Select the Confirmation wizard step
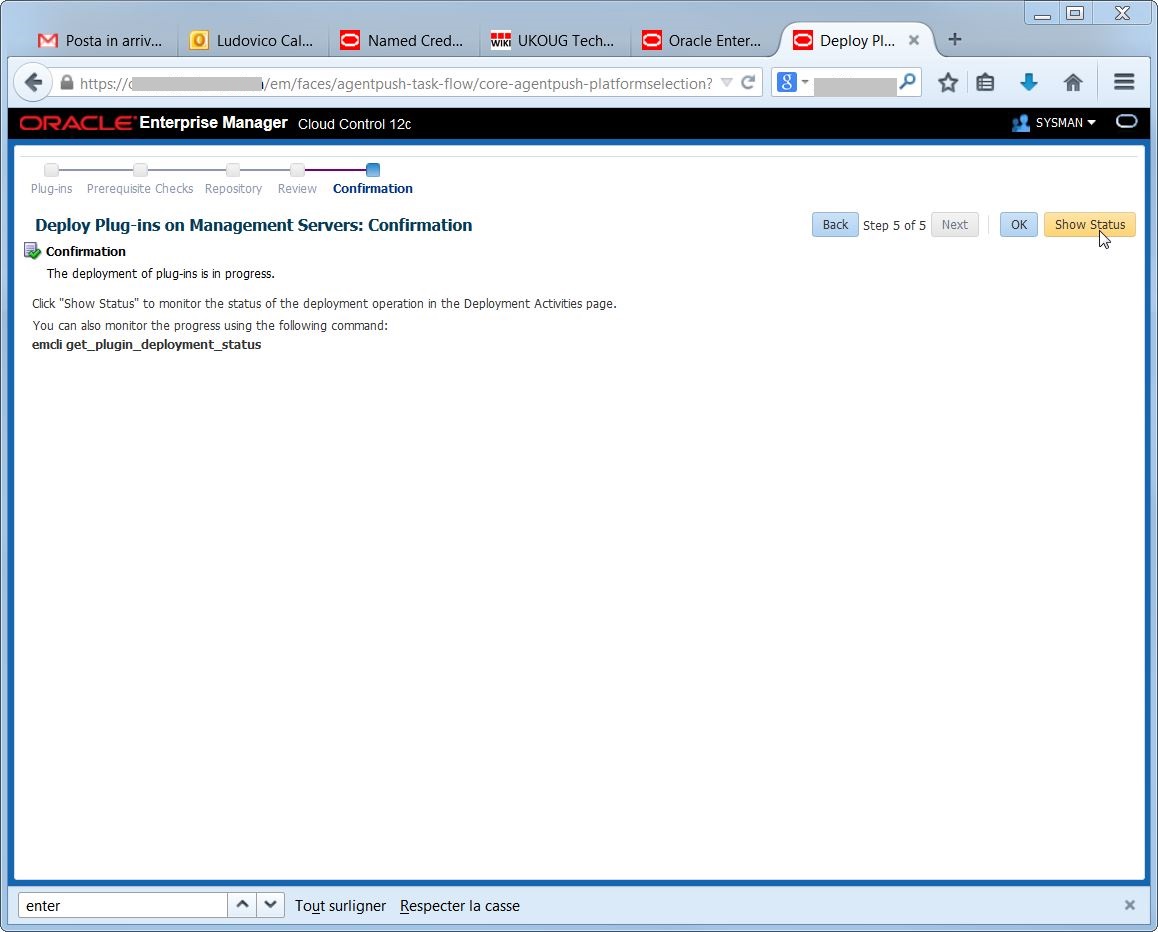This screenshot has width=1158, height=932. [x=372, y=188]
